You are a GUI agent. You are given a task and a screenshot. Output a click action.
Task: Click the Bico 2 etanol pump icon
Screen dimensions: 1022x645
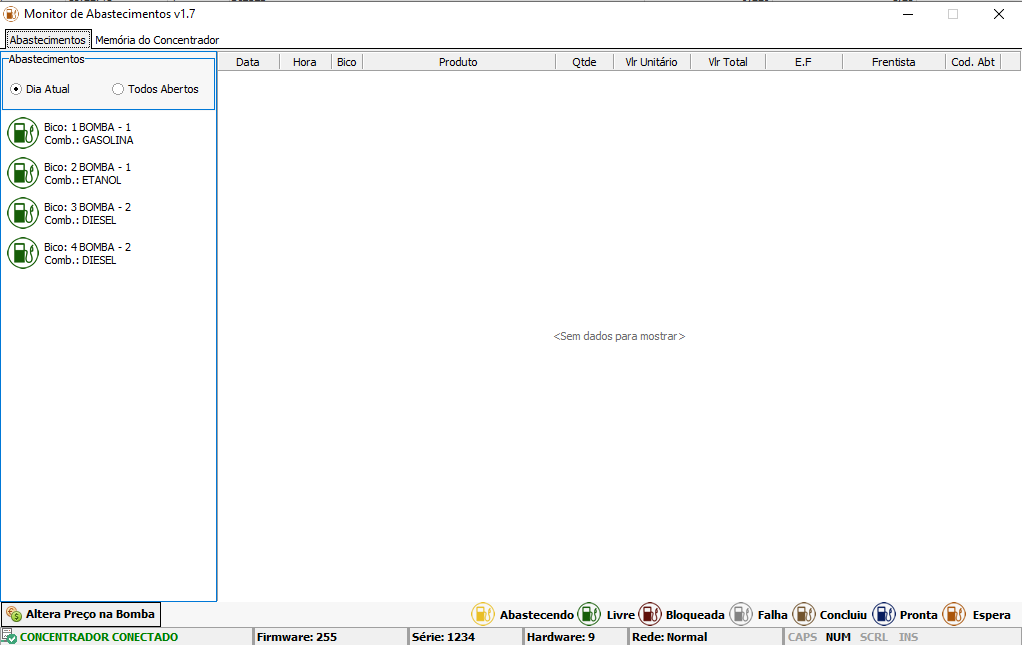tap(22, 173)
